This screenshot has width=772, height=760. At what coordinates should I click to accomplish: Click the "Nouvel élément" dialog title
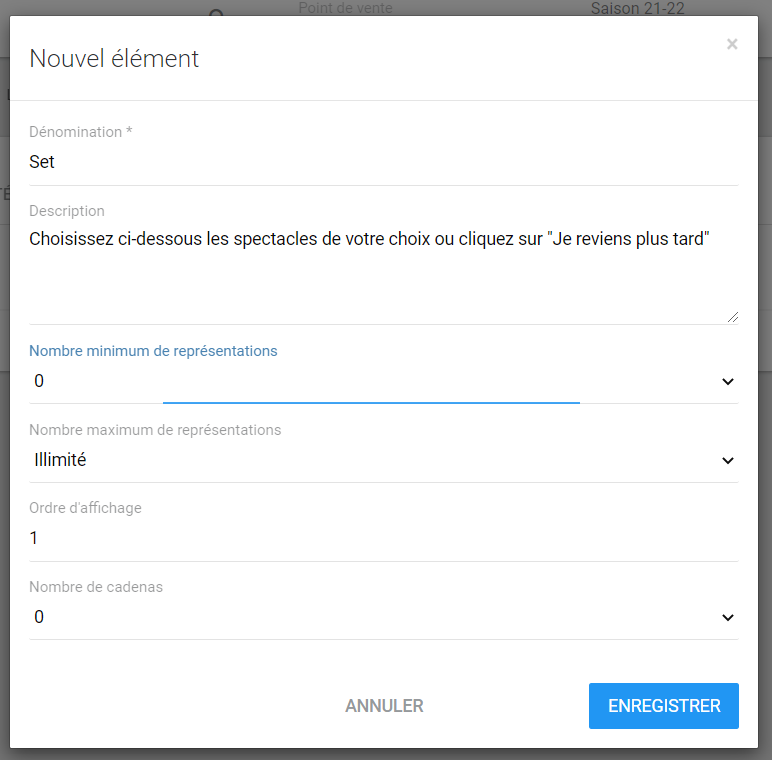(114, 58)
